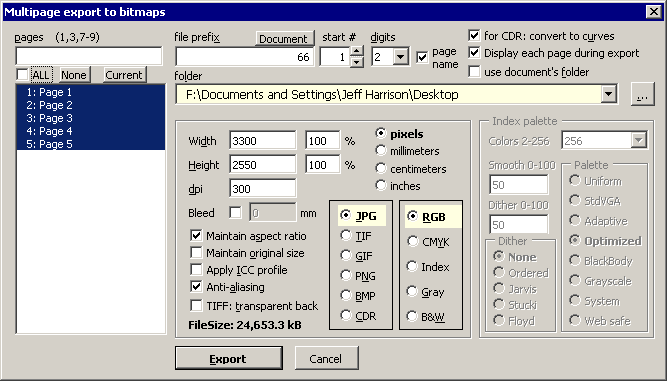The height and width of the screenshot is (381, 667).
Task: Close the Multipage export dialog
Action: point(654,11)
